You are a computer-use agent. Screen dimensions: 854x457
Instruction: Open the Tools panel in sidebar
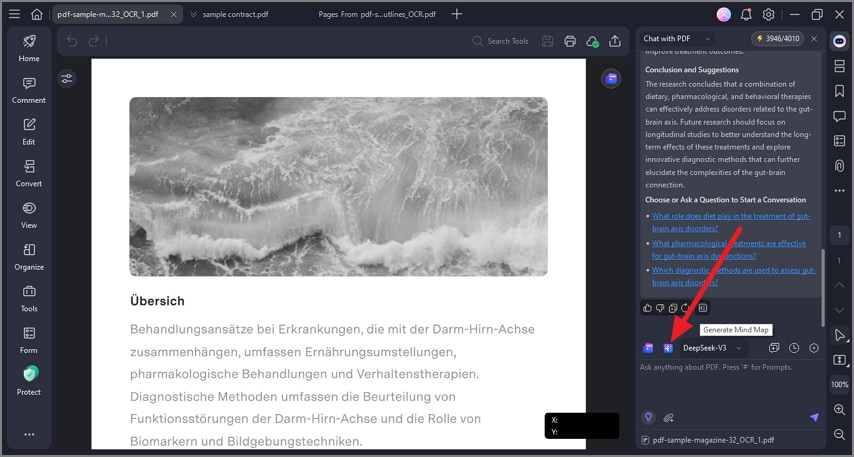(x=29, y=298)
